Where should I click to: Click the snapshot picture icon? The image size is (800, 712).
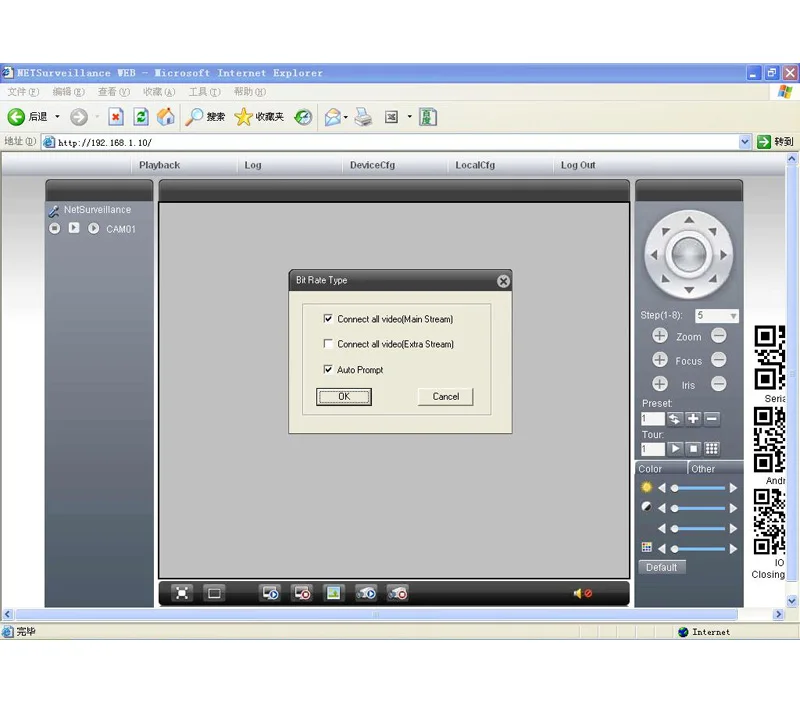[333, 593]
